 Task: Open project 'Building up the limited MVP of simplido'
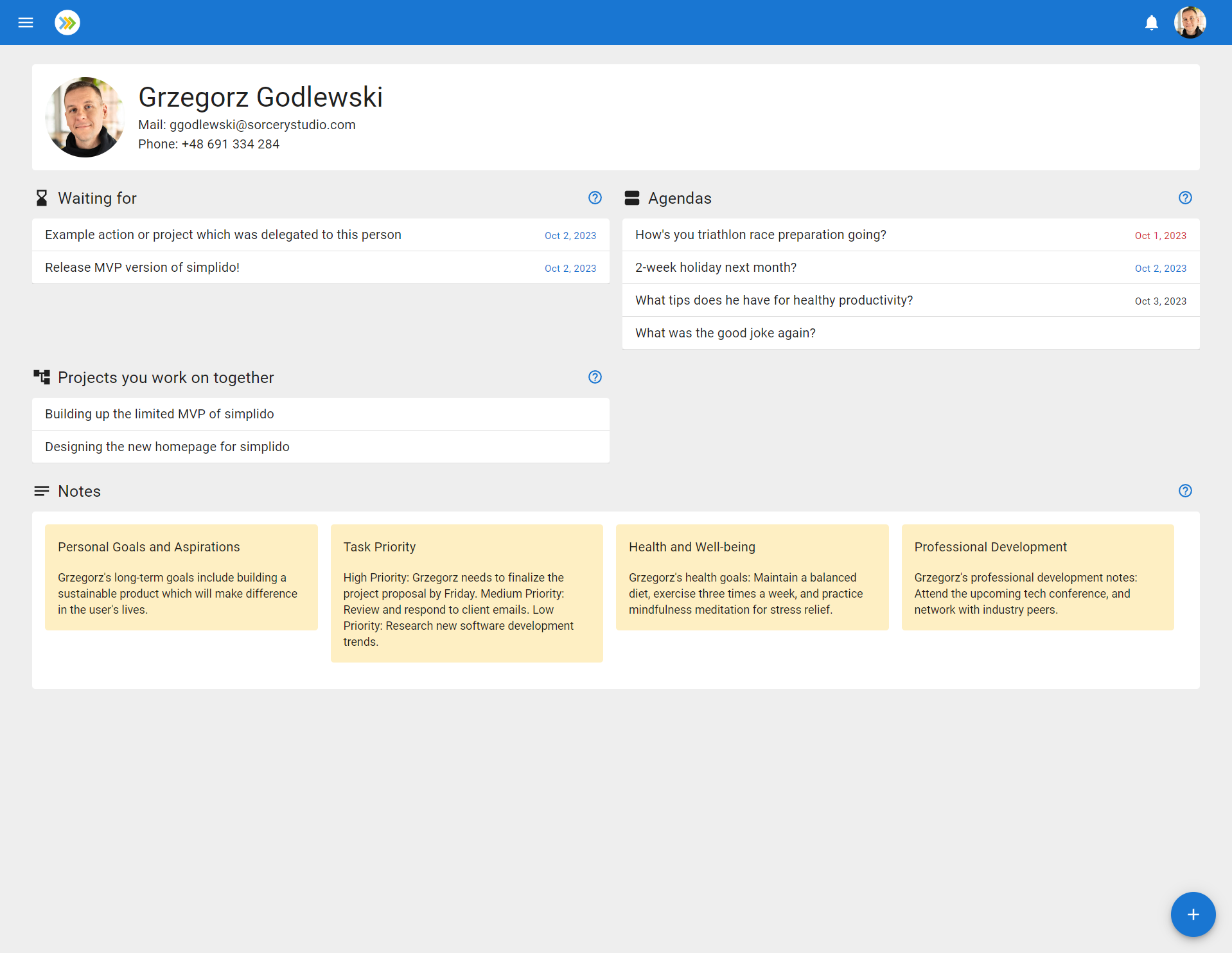(x=321, y=414)
